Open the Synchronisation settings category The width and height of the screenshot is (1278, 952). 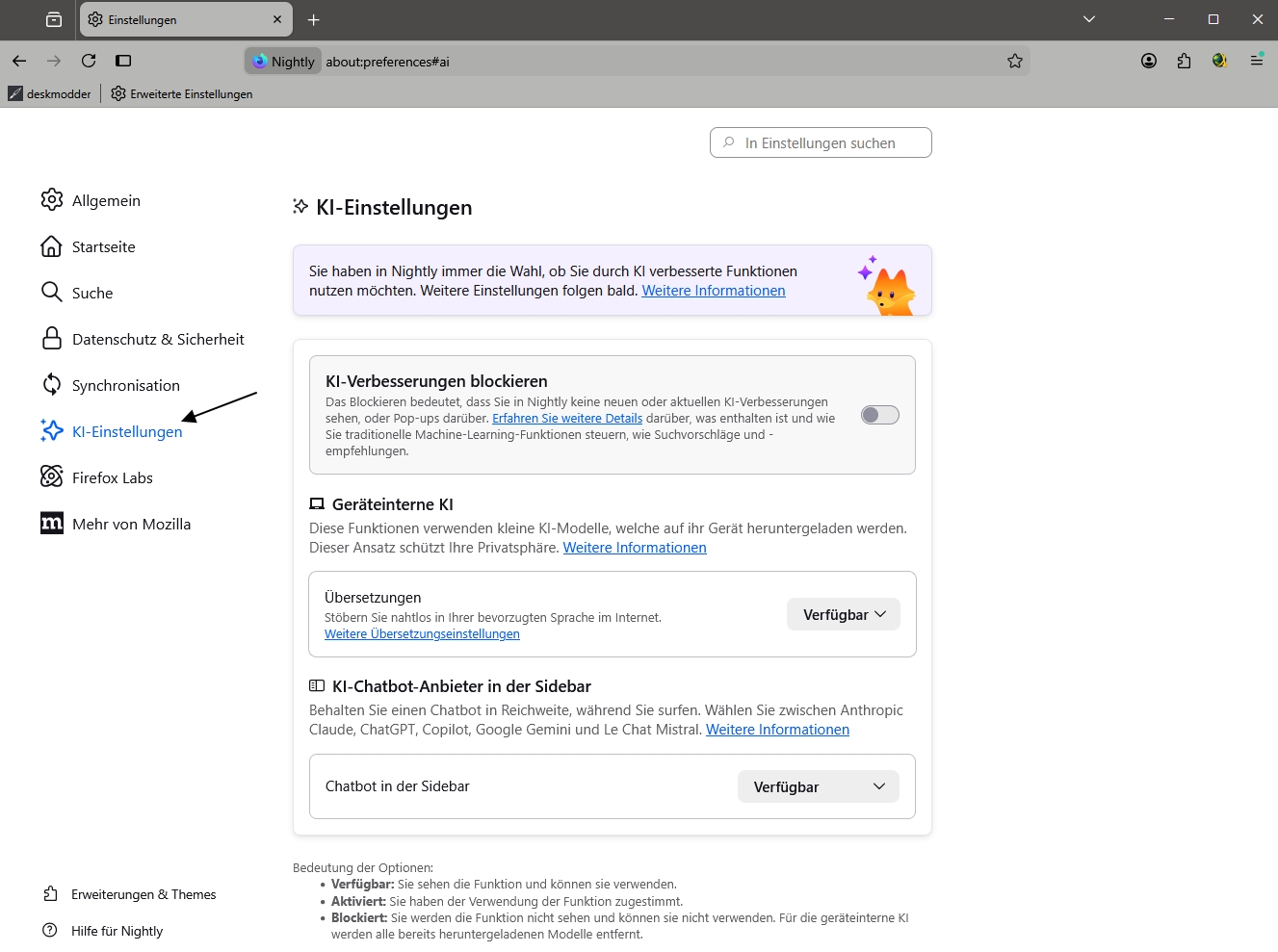coord(125,385)
